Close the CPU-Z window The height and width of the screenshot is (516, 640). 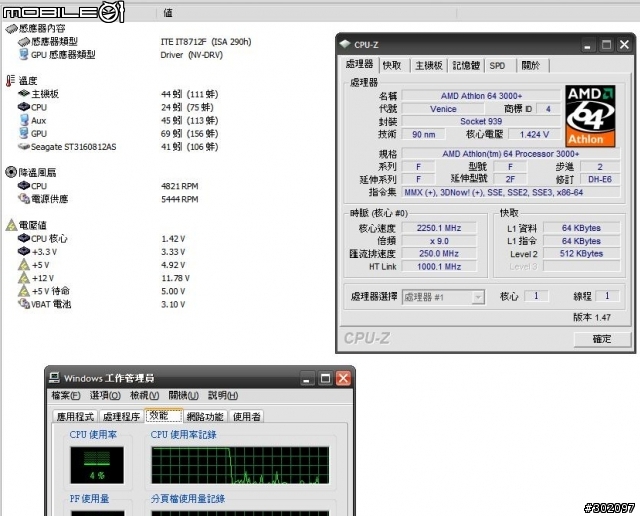[x=624, y=44]
